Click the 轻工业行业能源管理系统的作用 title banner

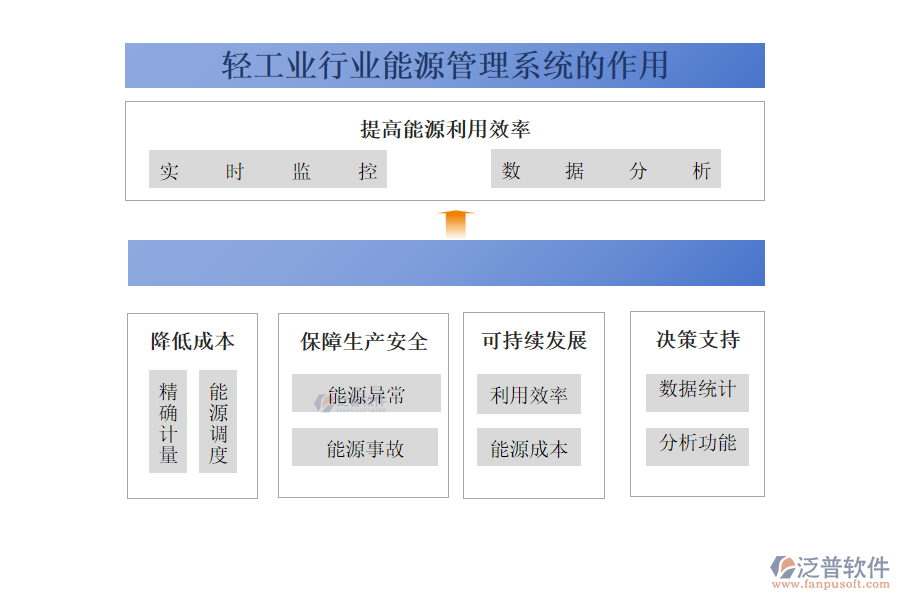[444, 66]
